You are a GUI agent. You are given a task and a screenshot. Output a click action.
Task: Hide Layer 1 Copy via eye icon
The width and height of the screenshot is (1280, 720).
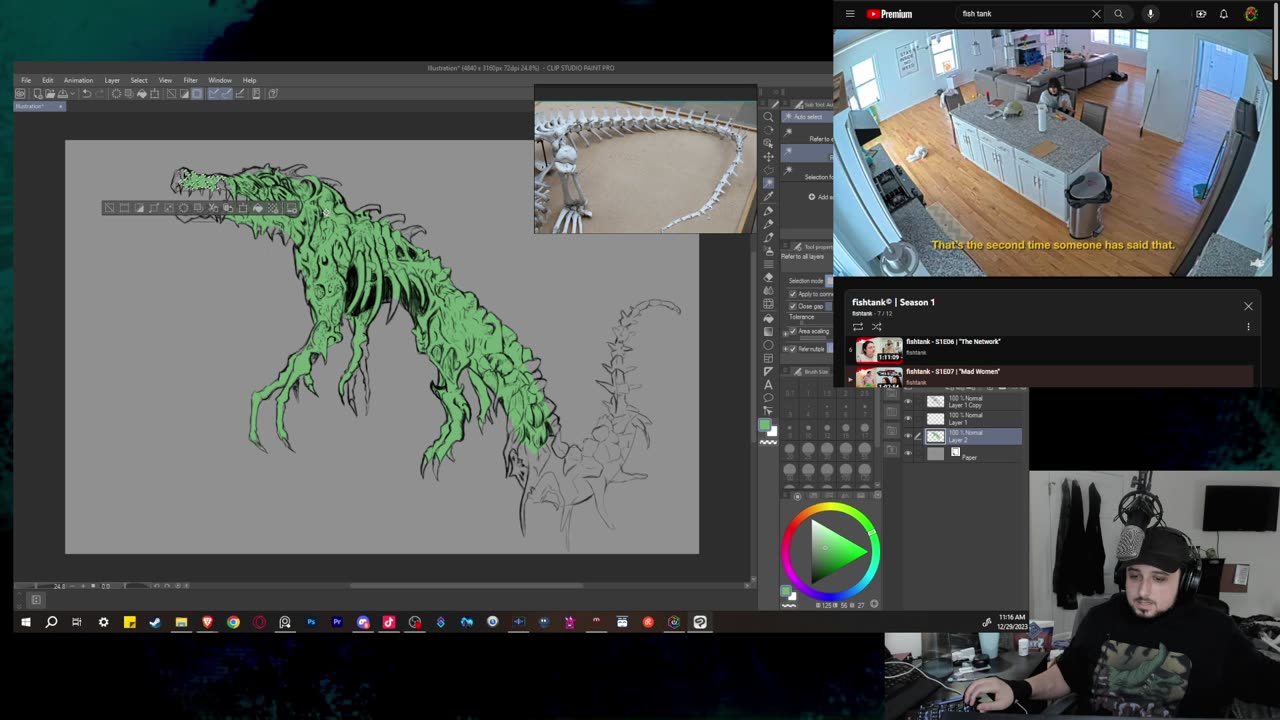click(x=908, y=402)
